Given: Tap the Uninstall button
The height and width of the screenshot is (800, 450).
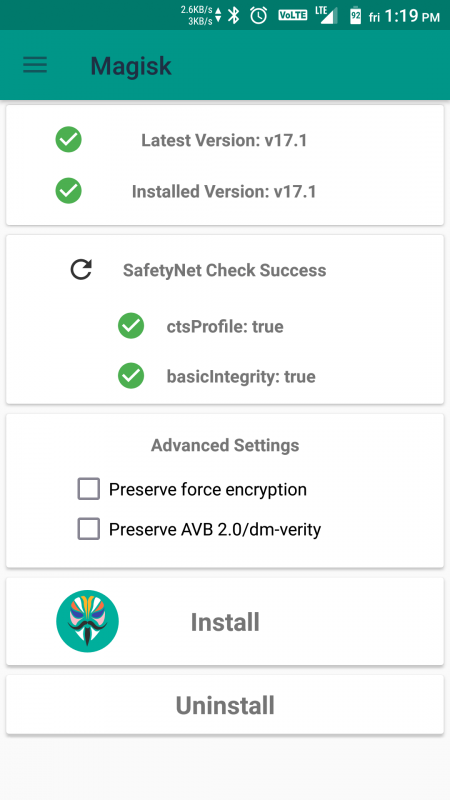Looking at the screenshot, I should [x=225, y=705].
